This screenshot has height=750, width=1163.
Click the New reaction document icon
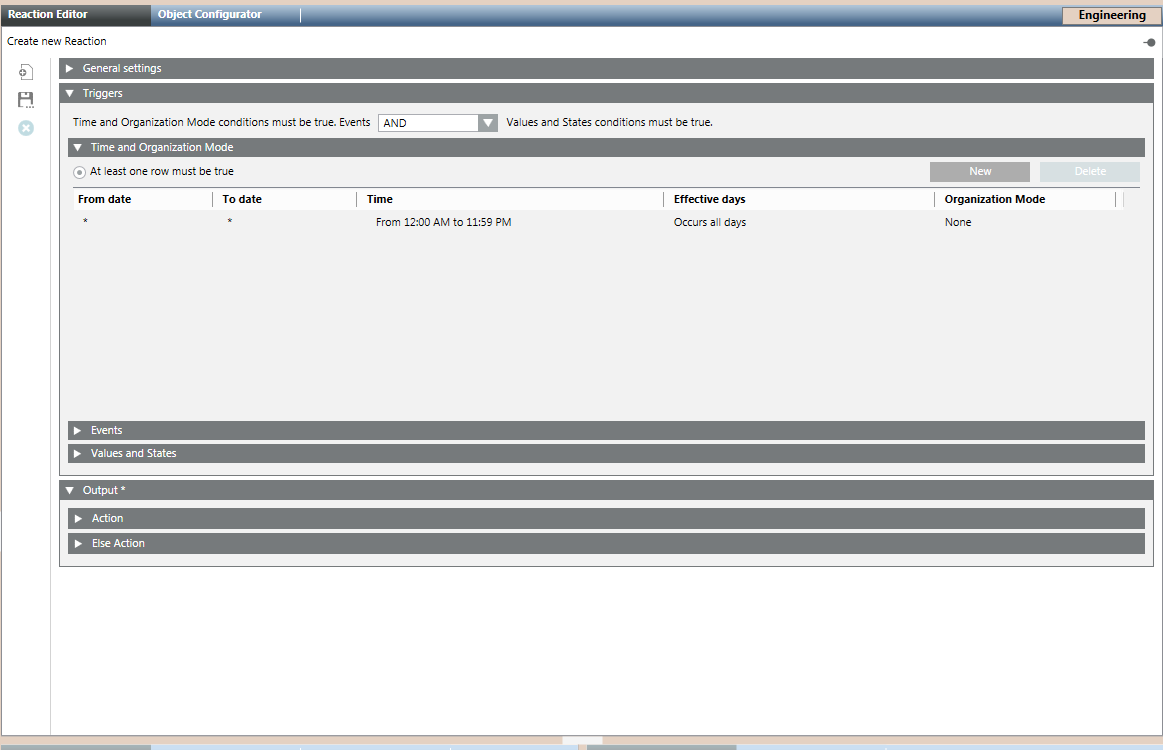click(x=26, y=72)
